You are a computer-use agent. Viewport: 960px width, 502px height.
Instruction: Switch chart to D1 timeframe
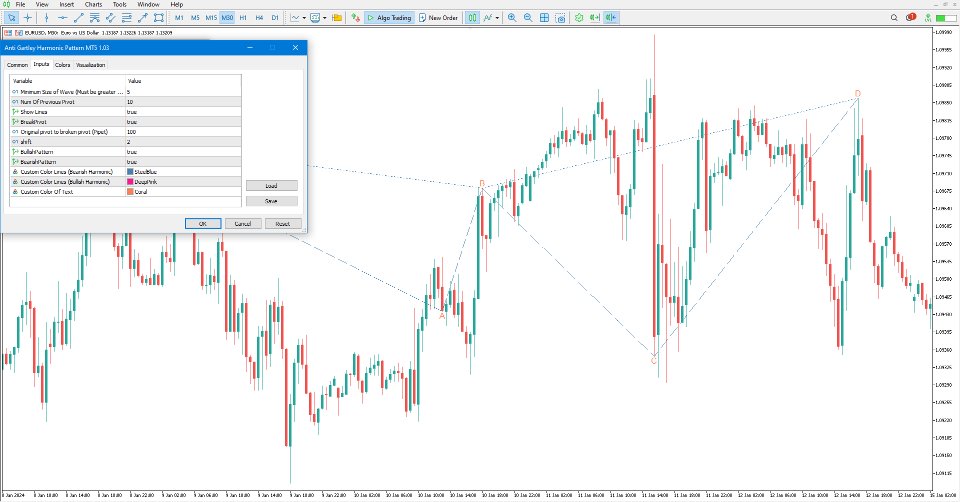point(275,18)
